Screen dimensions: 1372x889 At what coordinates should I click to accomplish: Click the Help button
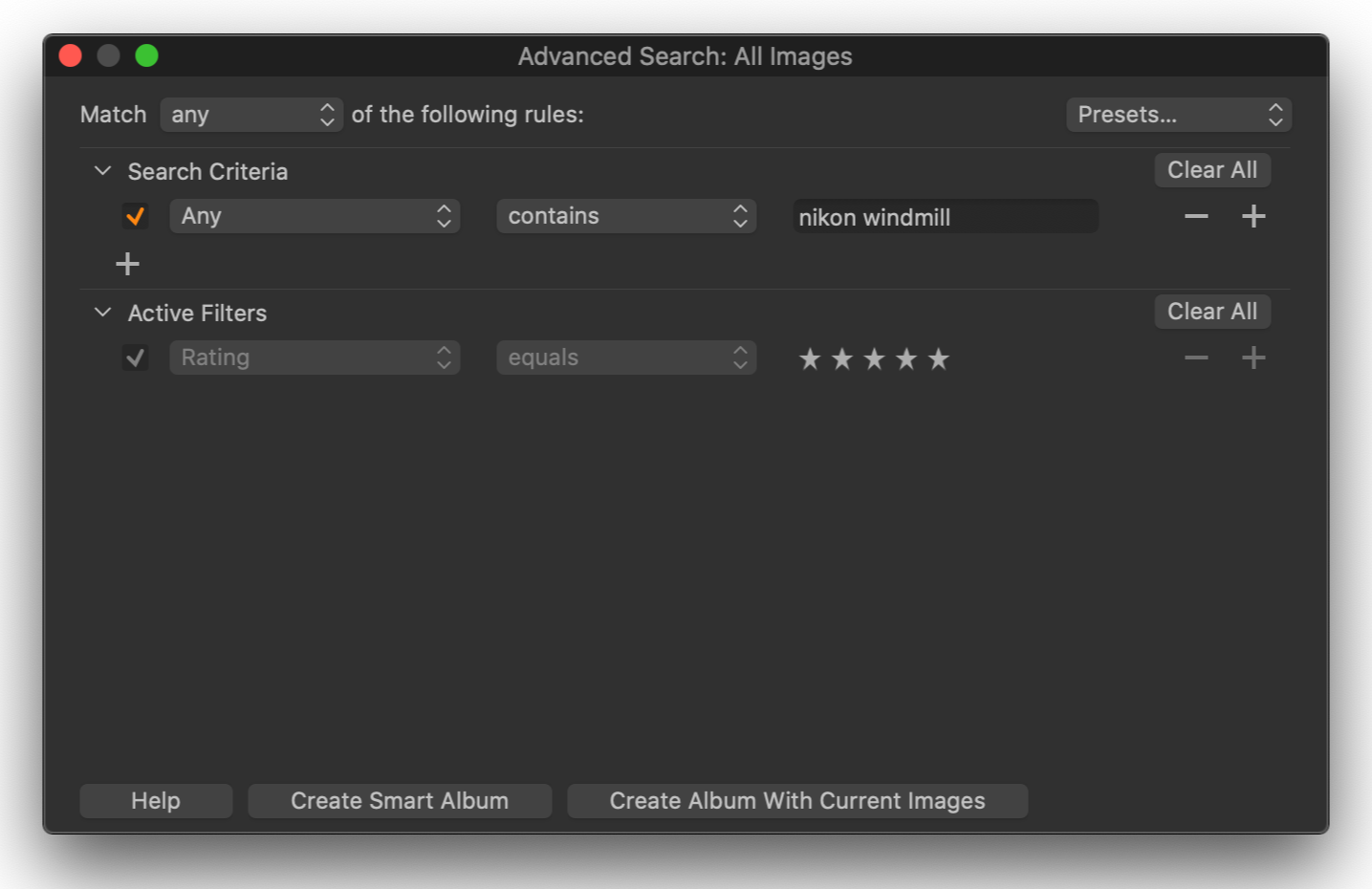pyautogui.click(x=156, y=801)
